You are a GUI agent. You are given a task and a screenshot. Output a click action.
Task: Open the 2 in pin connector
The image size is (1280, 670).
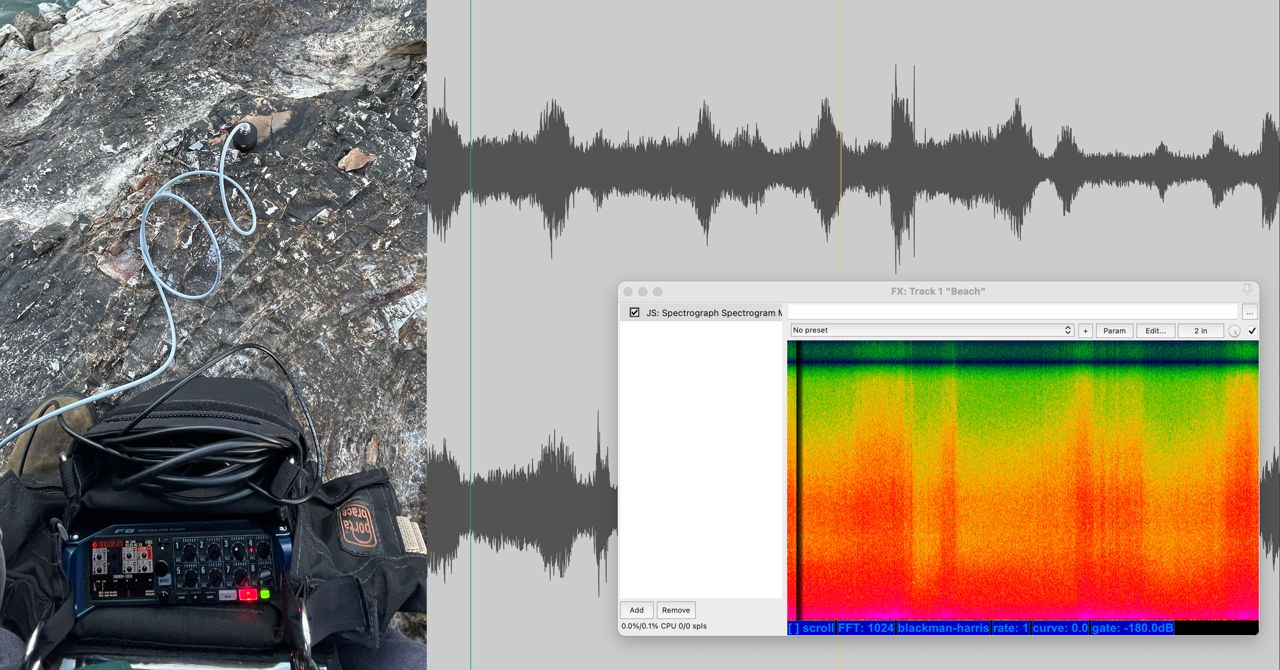click(1200, 330)
